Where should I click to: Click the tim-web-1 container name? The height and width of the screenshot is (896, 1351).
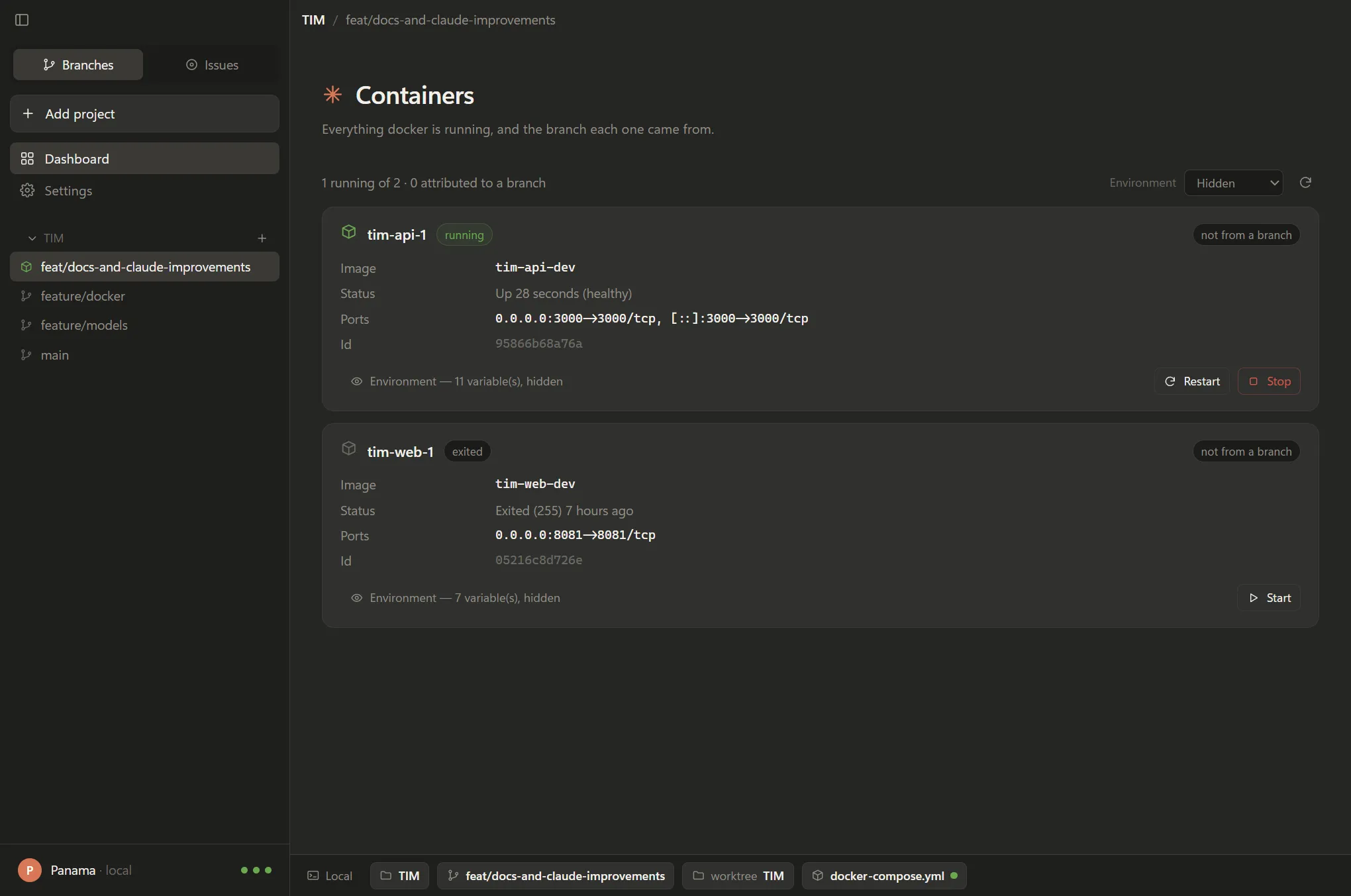click(x=400, y=452)
